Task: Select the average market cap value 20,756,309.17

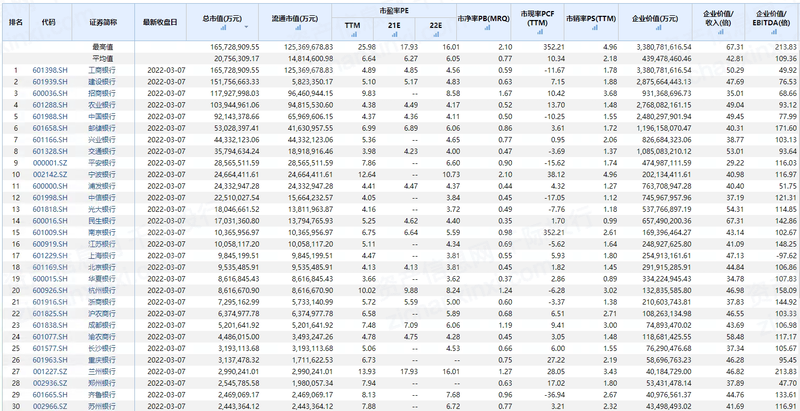Action: tap(235, 59)
